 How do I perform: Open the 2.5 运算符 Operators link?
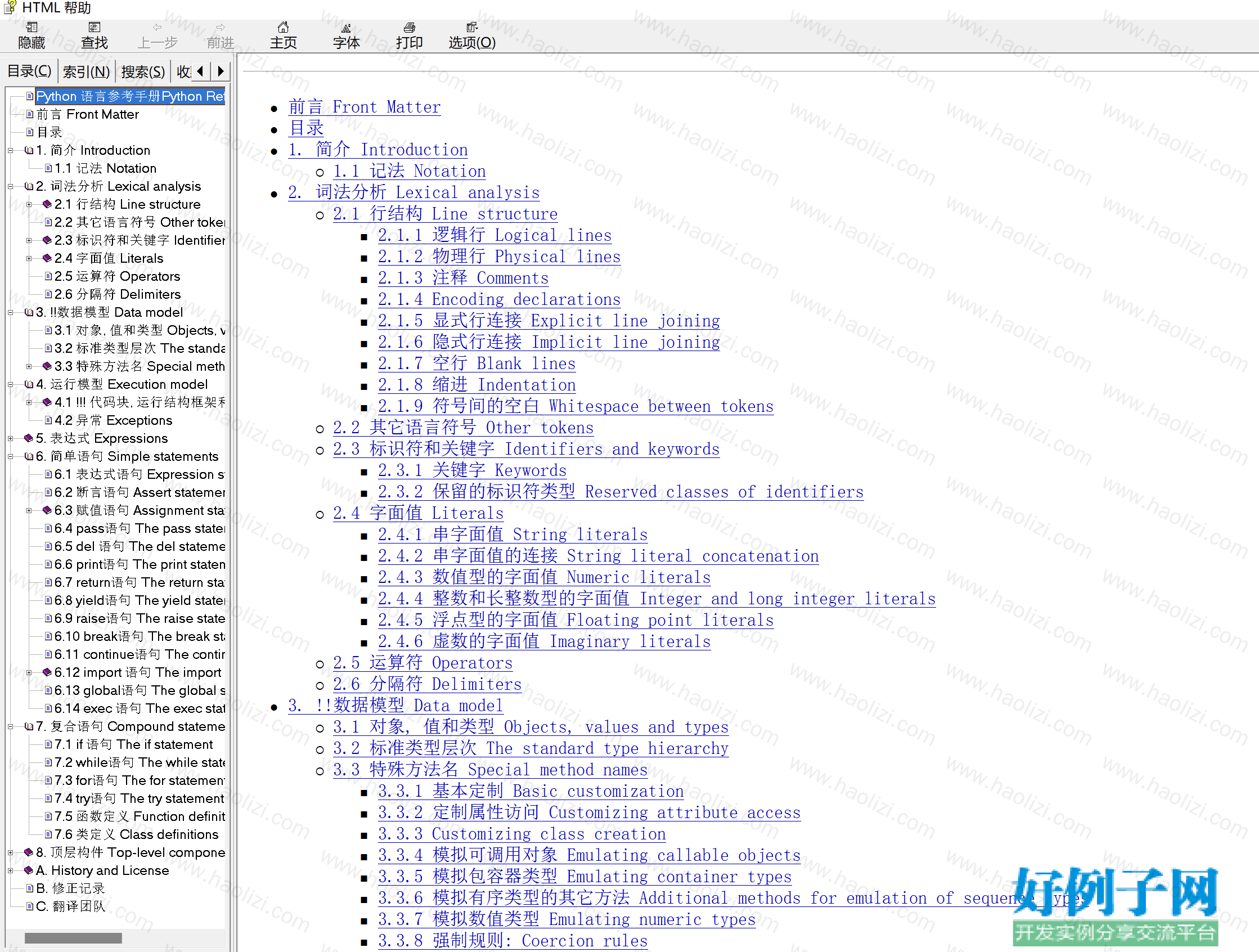(x=423, y=663)
